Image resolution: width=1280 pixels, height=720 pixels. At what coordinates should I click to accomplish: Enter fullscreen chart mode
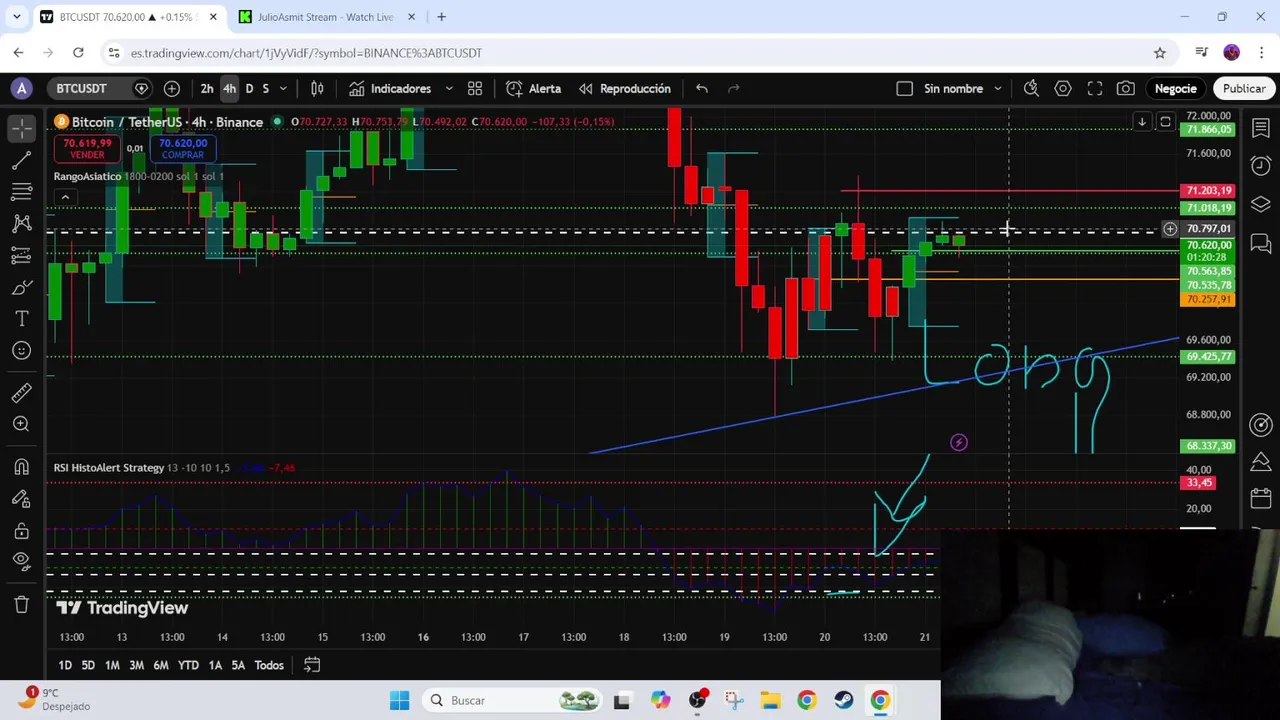(x=1095, y=88)
